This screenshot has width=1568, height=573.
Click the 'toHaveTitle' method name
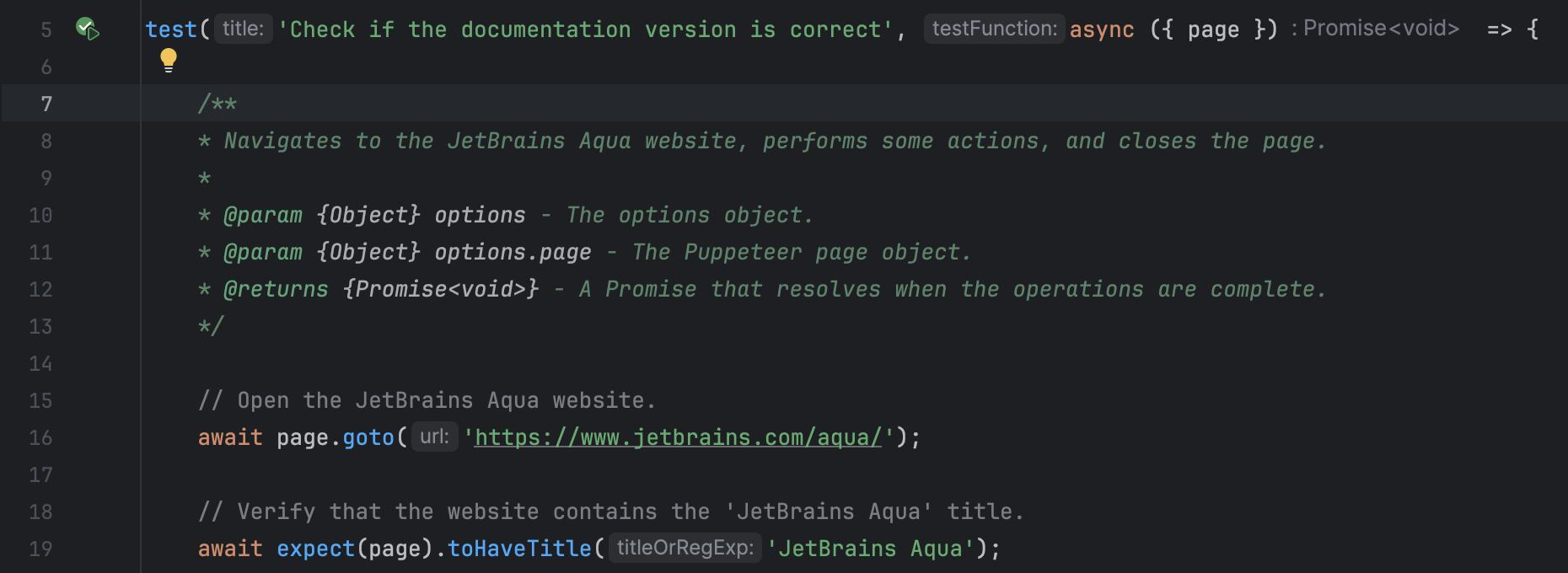pyautogui.click(x=519, y=549)
